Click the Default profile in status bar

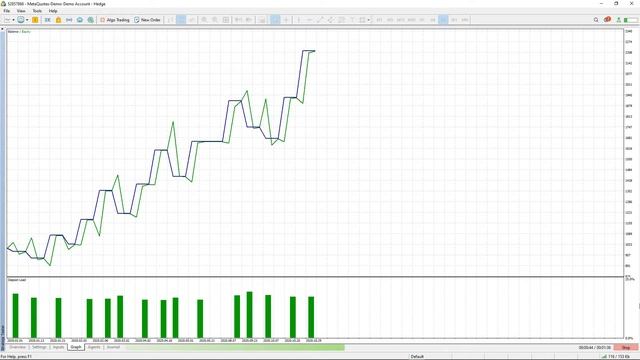click(417, 357)
